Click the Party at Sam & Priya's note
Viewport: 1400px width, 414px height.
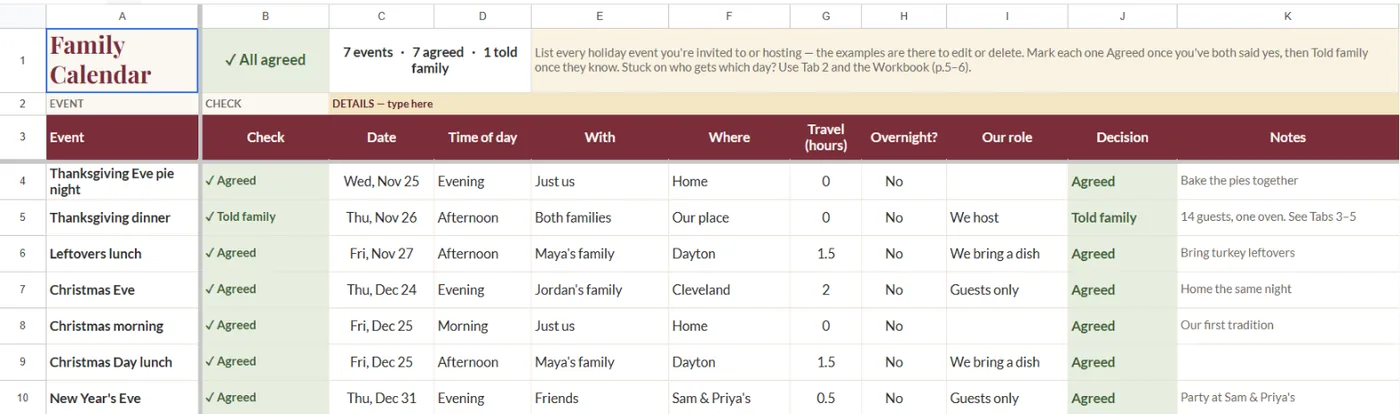(x=1288, y=397)
